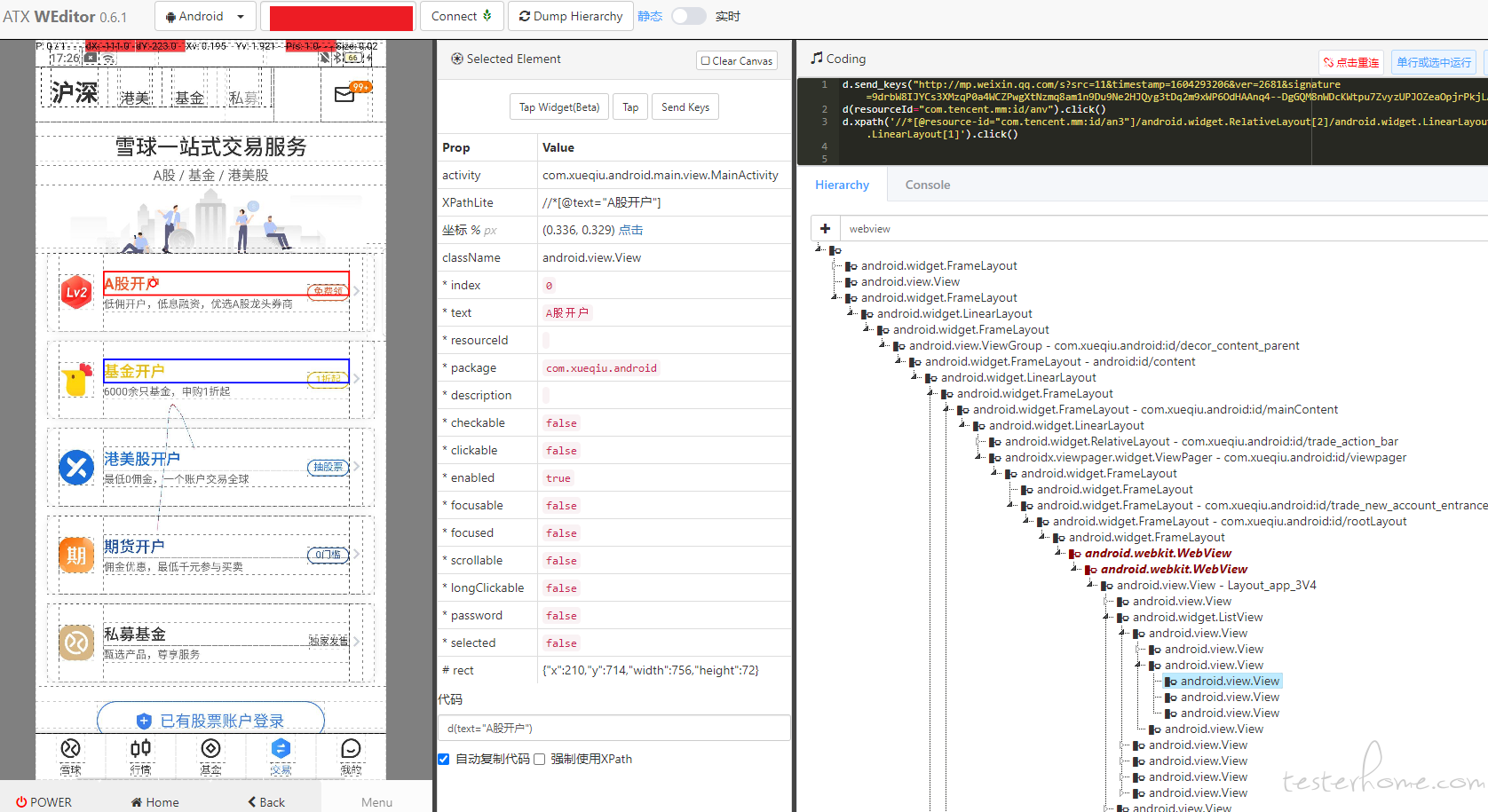Image resolution: width=1488 pixels, height=812 pixels.
Task: Click 单行或选中运行 run button
Action: [1434, 62]
